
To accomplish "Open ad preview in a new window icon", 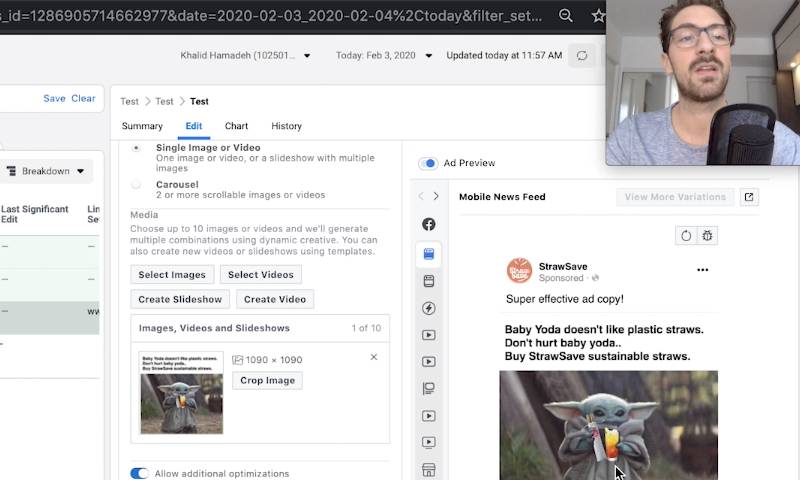I will coord(749,197).
